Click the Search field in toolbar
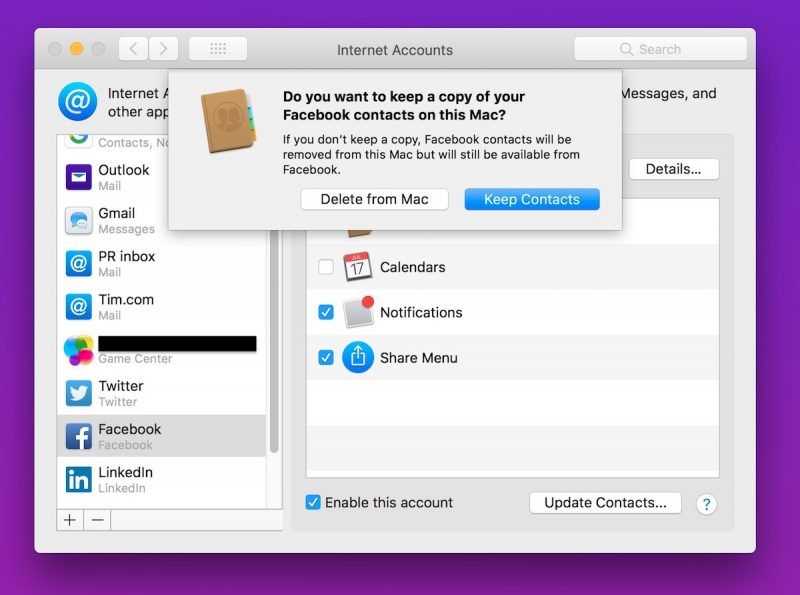 coord(660,49)
